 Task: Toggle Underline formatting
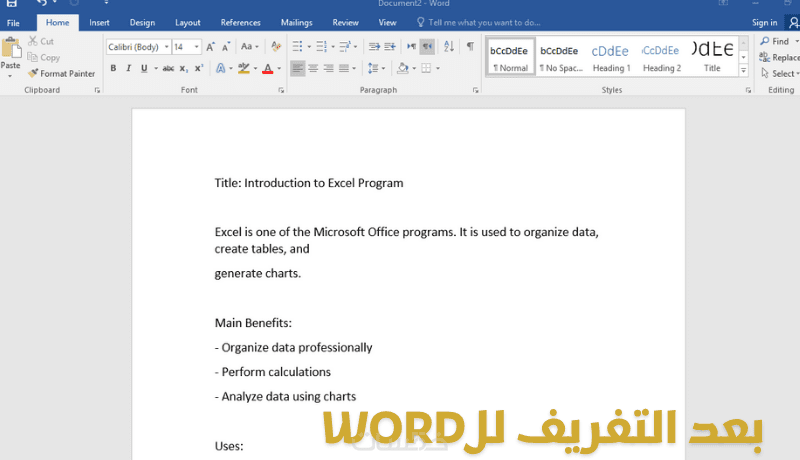pos(144,68)
